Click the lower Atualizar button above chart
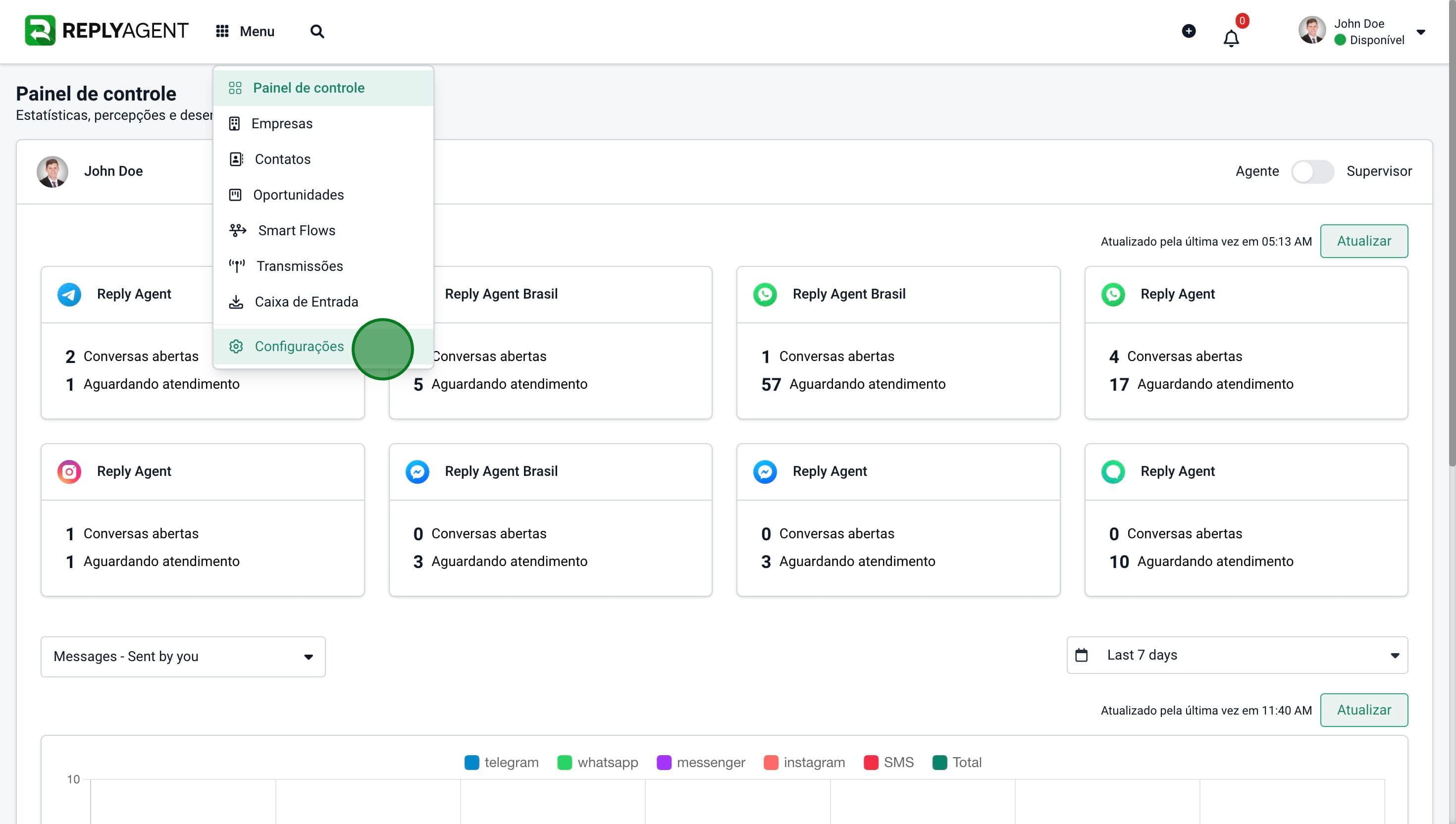 pos(1364,710)
